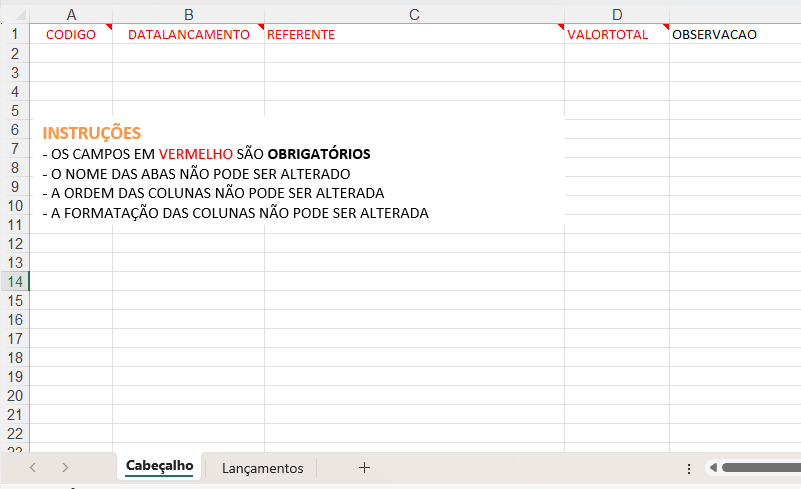Screen dimensions: 801x489
Task: Click the OBSERVACAO header cell
Action: pos(735,34)
